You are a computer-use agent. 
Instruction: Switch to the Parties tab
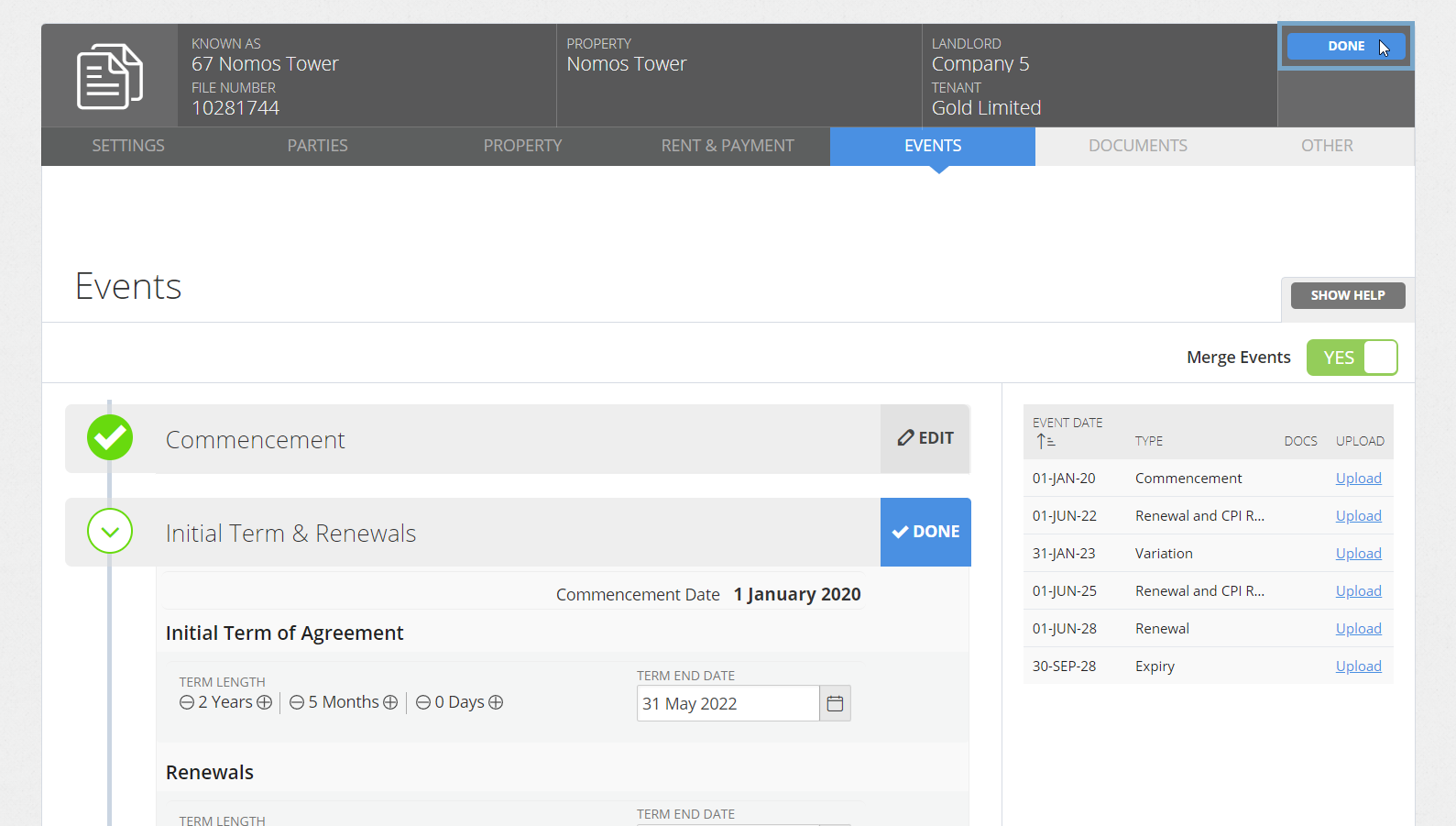pyautogui.click(x=317, y=146)
